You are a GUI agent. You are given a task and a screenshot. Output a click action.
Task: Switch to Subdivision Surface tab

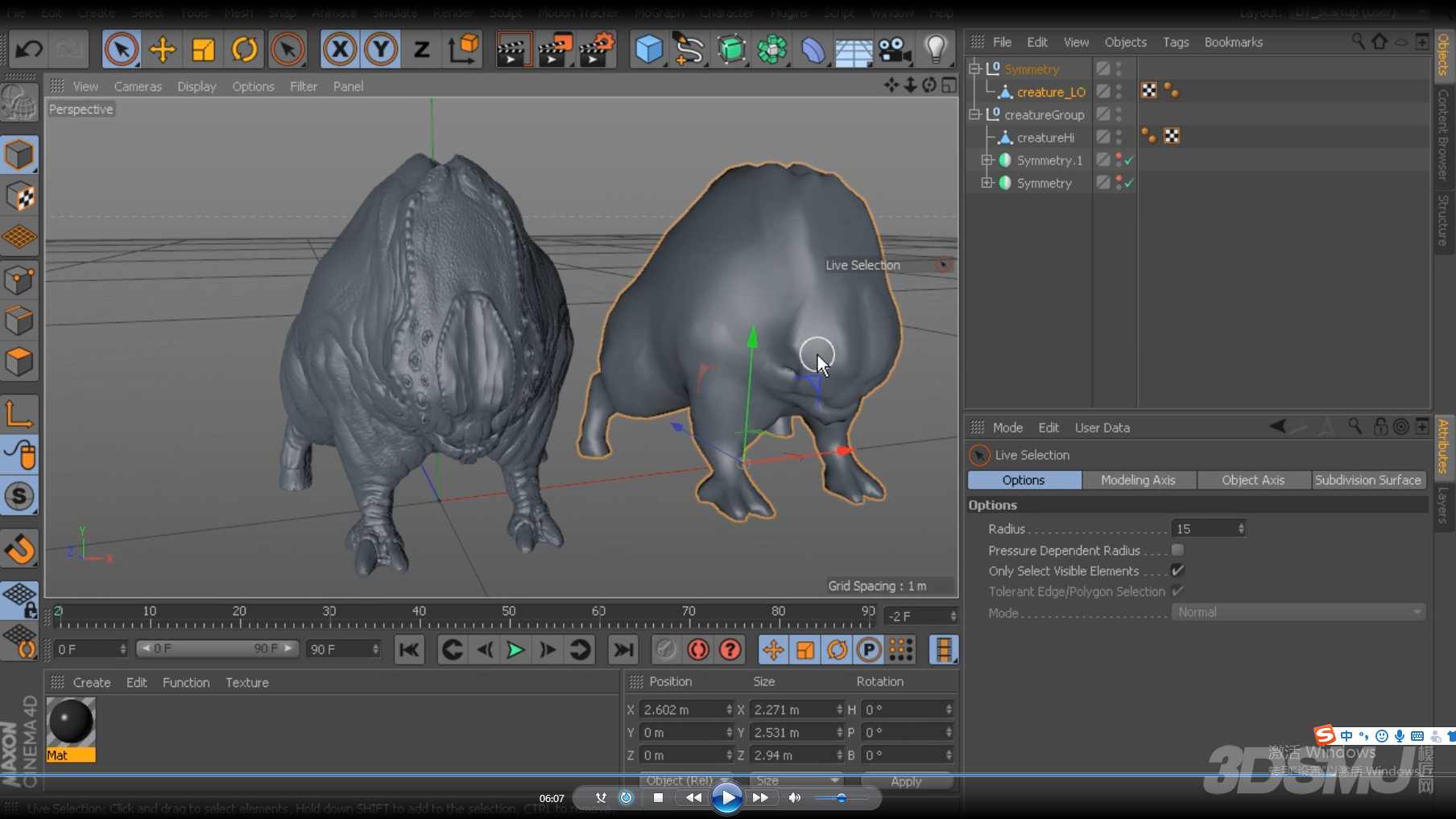coord(1368,480)
